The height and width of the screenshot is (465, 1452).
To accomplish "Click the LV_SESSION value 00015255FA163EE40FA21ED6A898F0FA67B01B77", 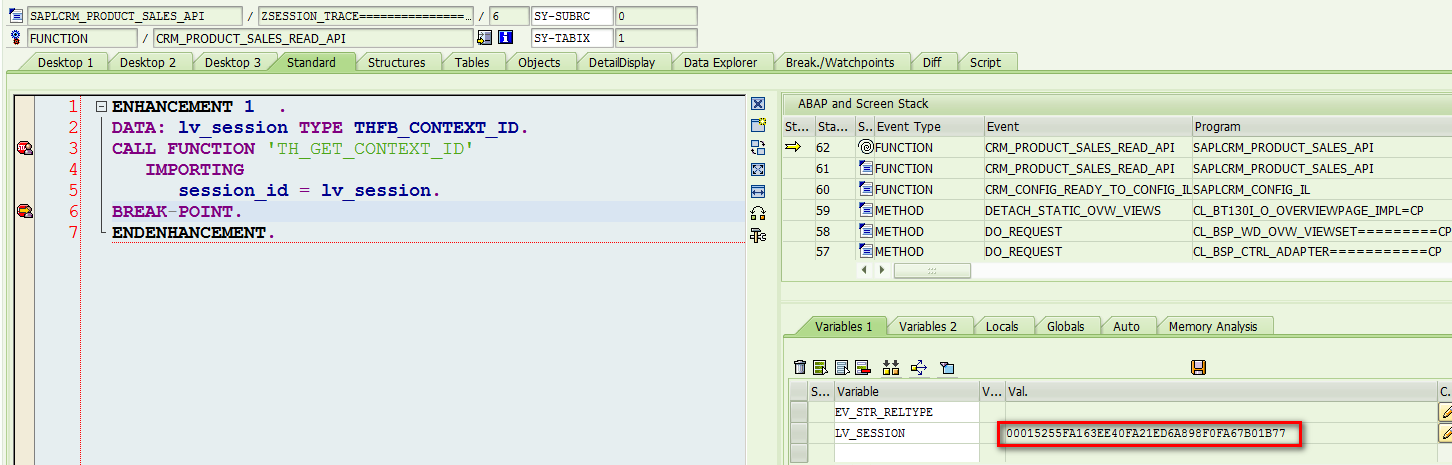I will 1146,433.
